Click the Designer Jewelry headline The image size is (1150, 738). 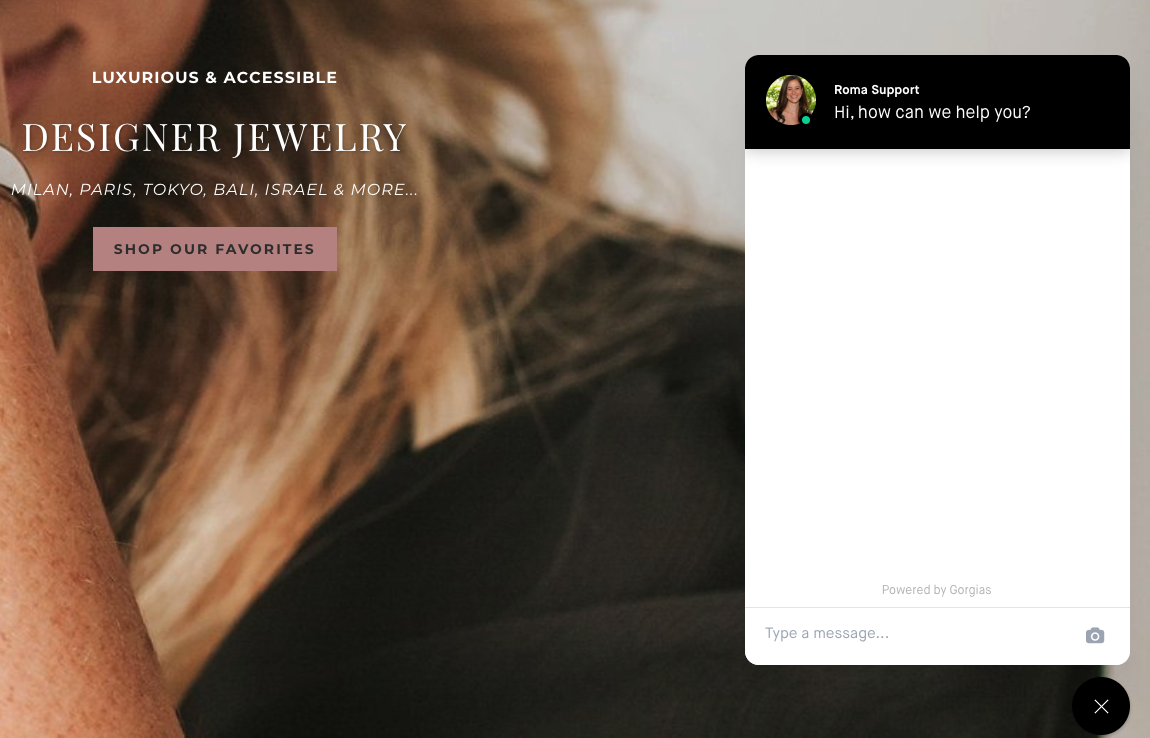tap(214, 137)
